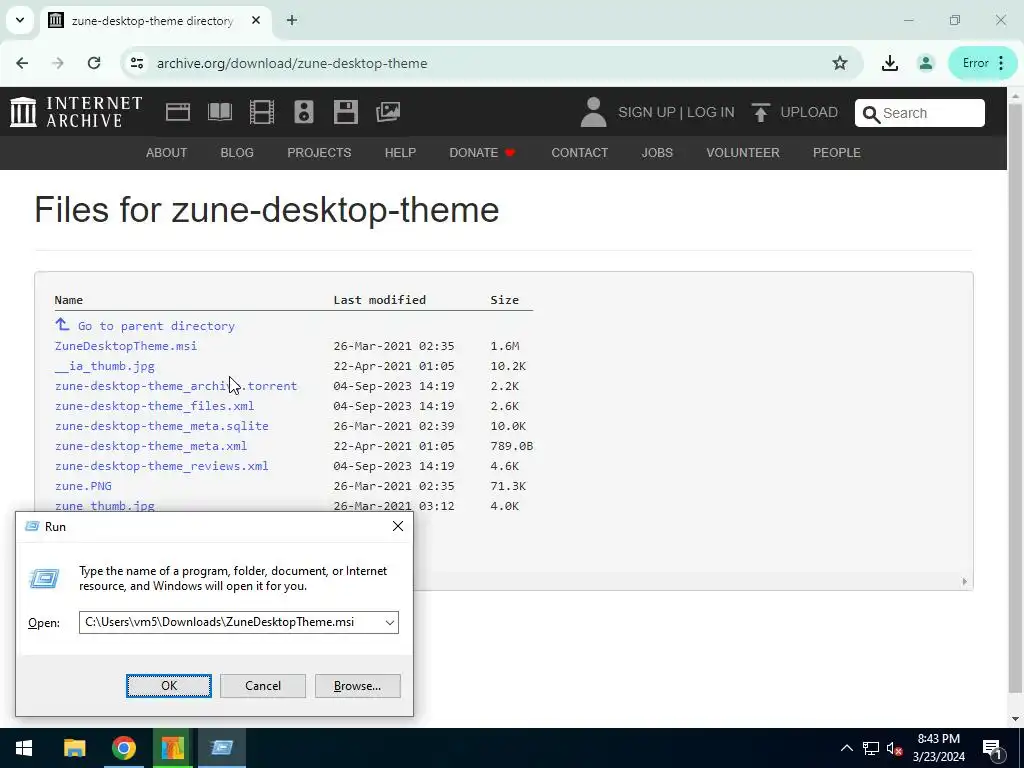Click OK in the Run dialog

[x=168, y=686]
